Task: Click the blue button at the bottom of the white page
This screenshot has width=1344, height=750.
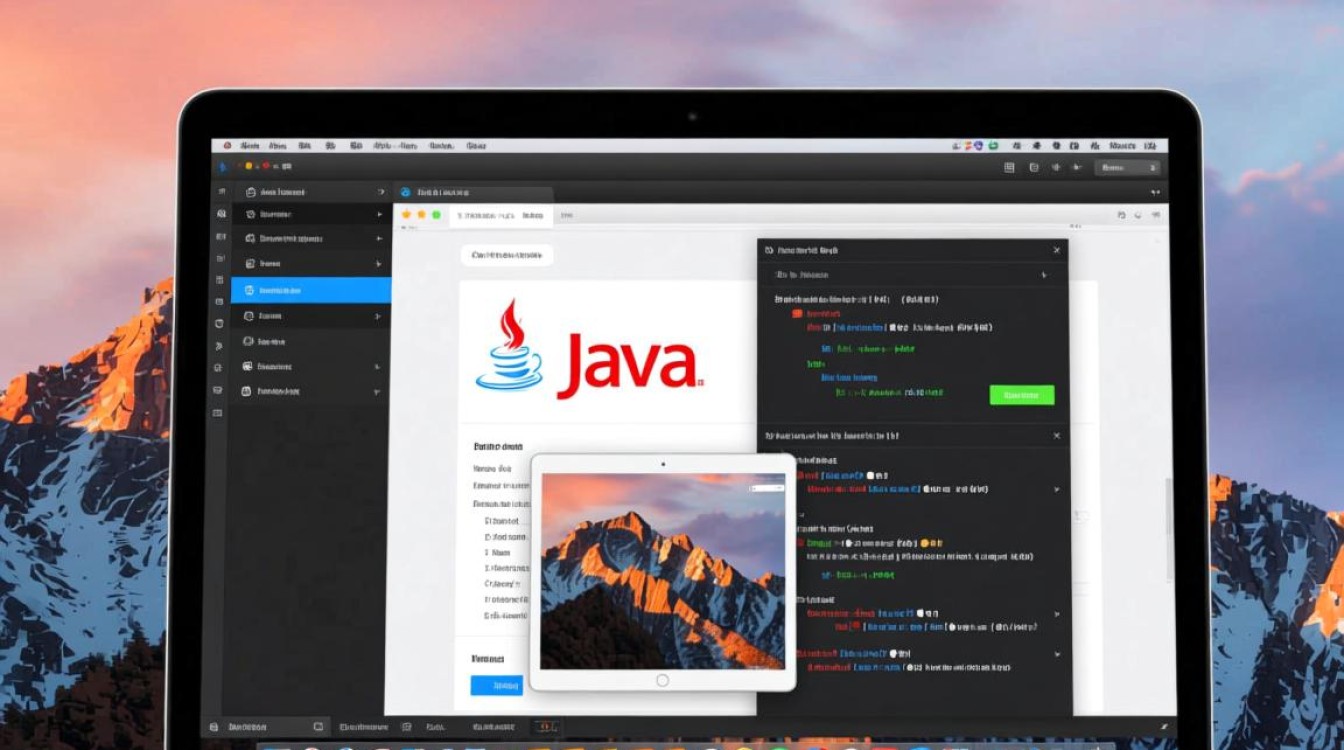Action: point(496,686)
